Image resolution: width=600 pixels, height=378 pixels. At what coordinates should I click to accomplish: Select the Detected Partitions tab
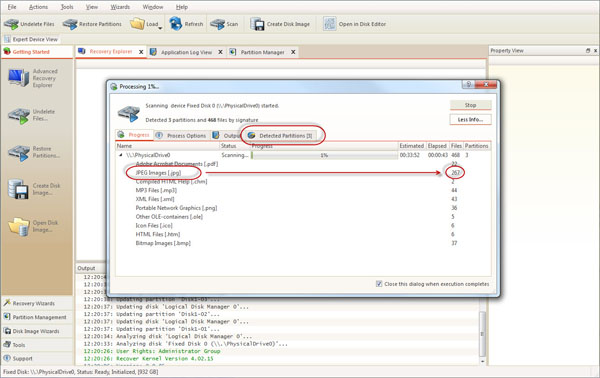pos(282,135)
